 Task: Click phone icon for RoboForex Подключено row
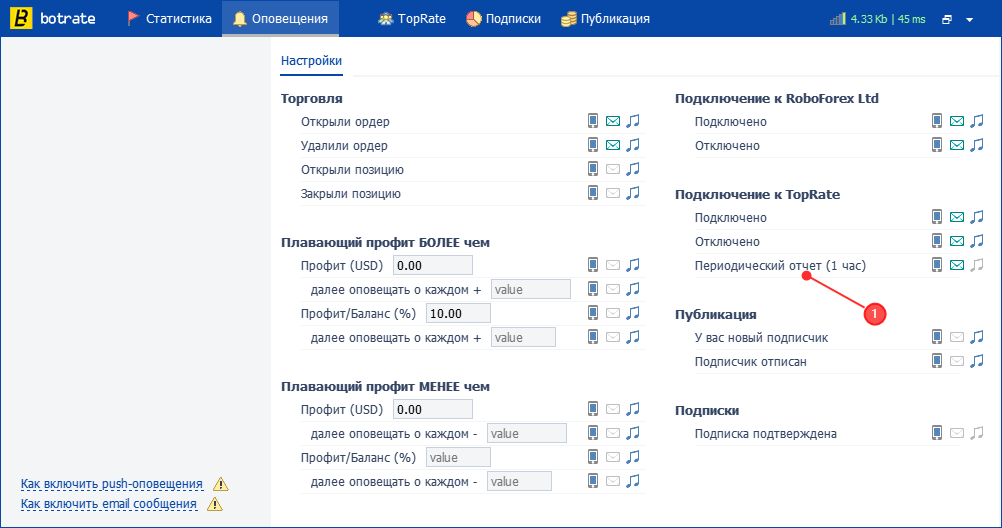click(937, 121)
